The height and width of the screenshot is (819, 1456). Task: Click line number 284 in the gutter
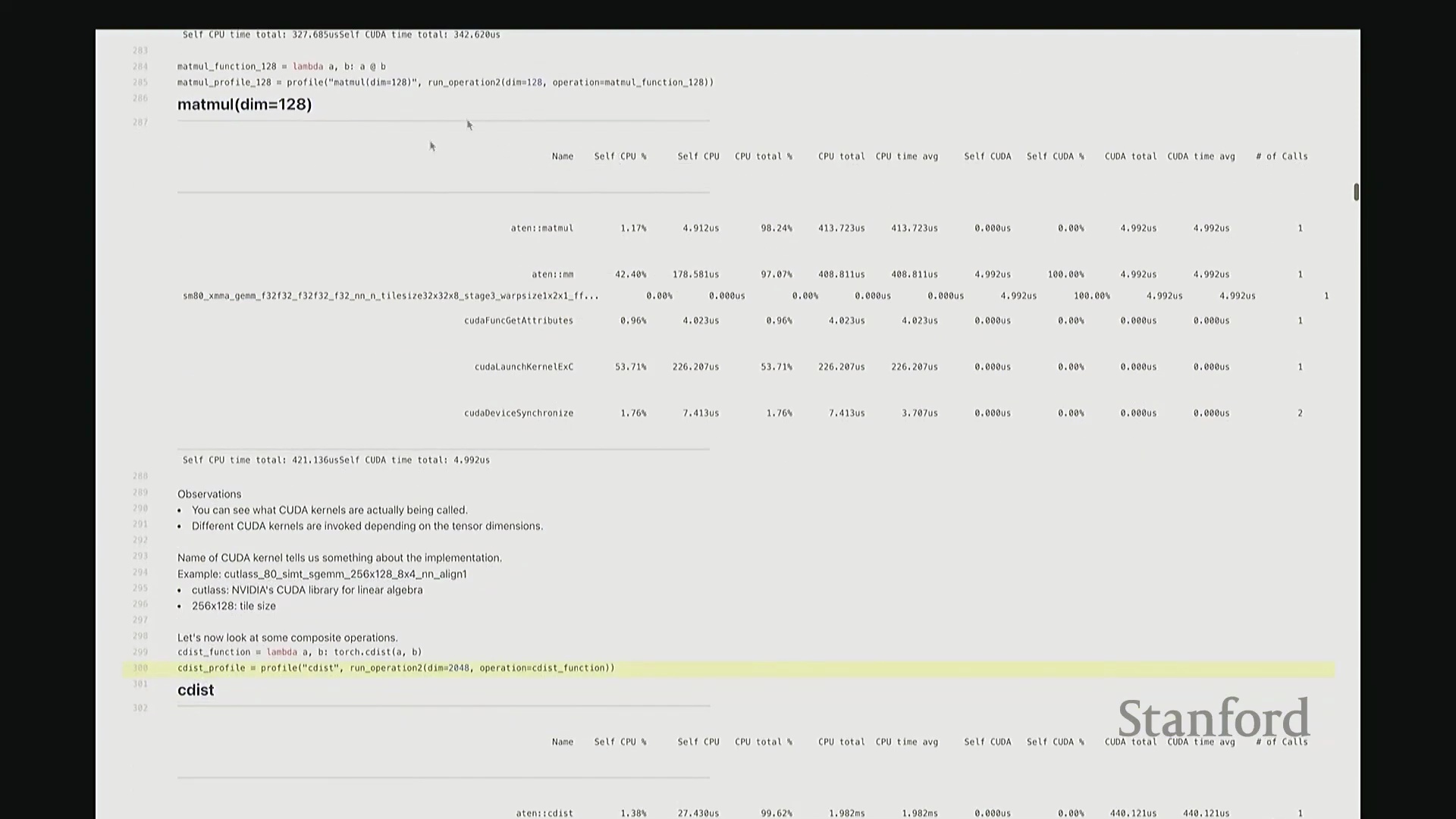pos(140,67)
